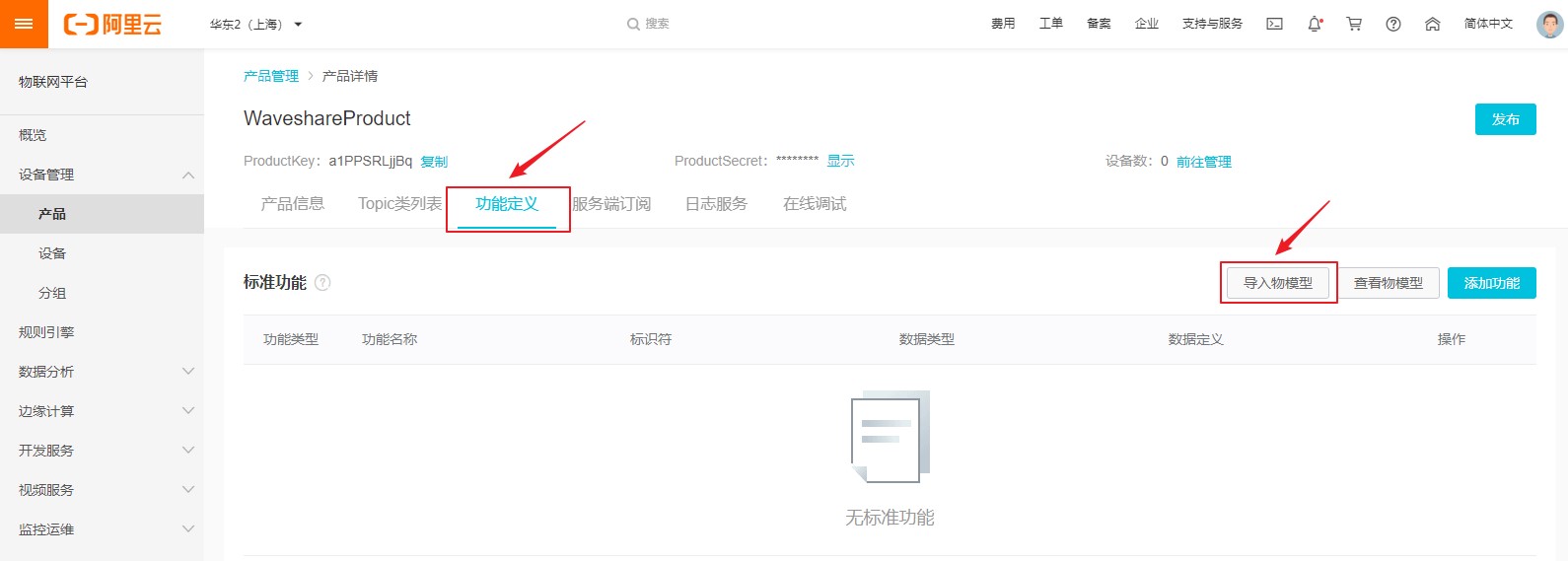
Task: Open the 华东2（上海） region dropdown
Action: pos(255,24)
